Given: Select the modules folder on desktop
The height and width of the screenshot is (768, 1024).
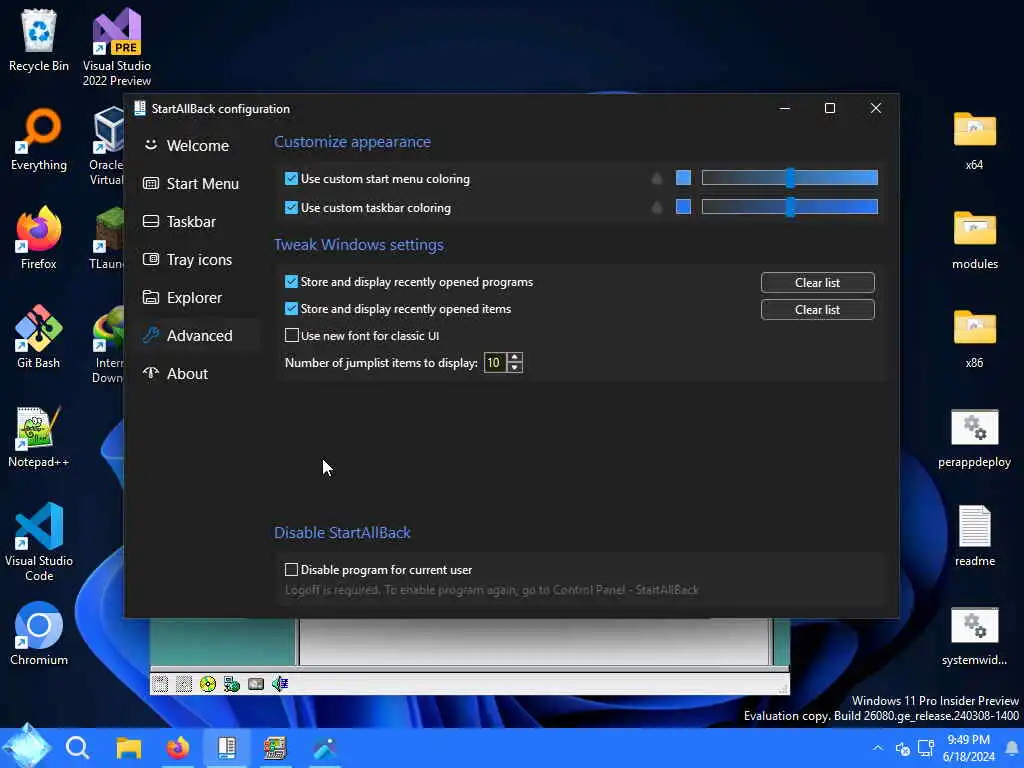Looking at the screenshot, I should pyautogui.click(x=974, y=238).
